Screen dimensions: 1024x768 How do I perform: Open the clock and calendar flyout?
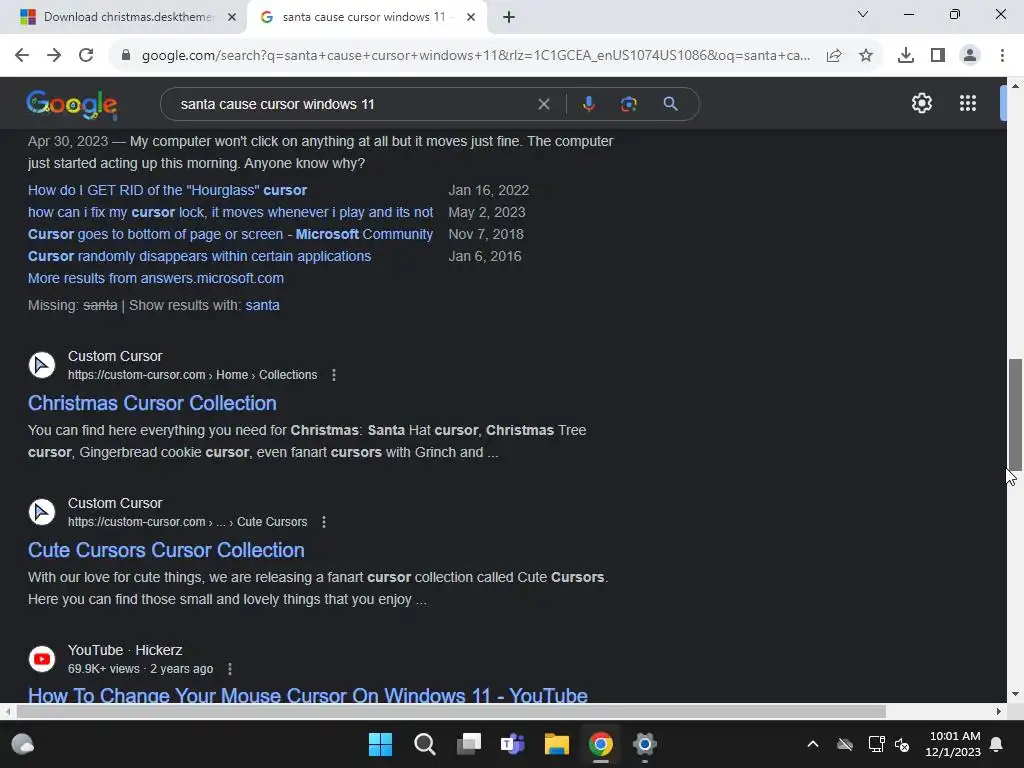(x=953, y=744)
